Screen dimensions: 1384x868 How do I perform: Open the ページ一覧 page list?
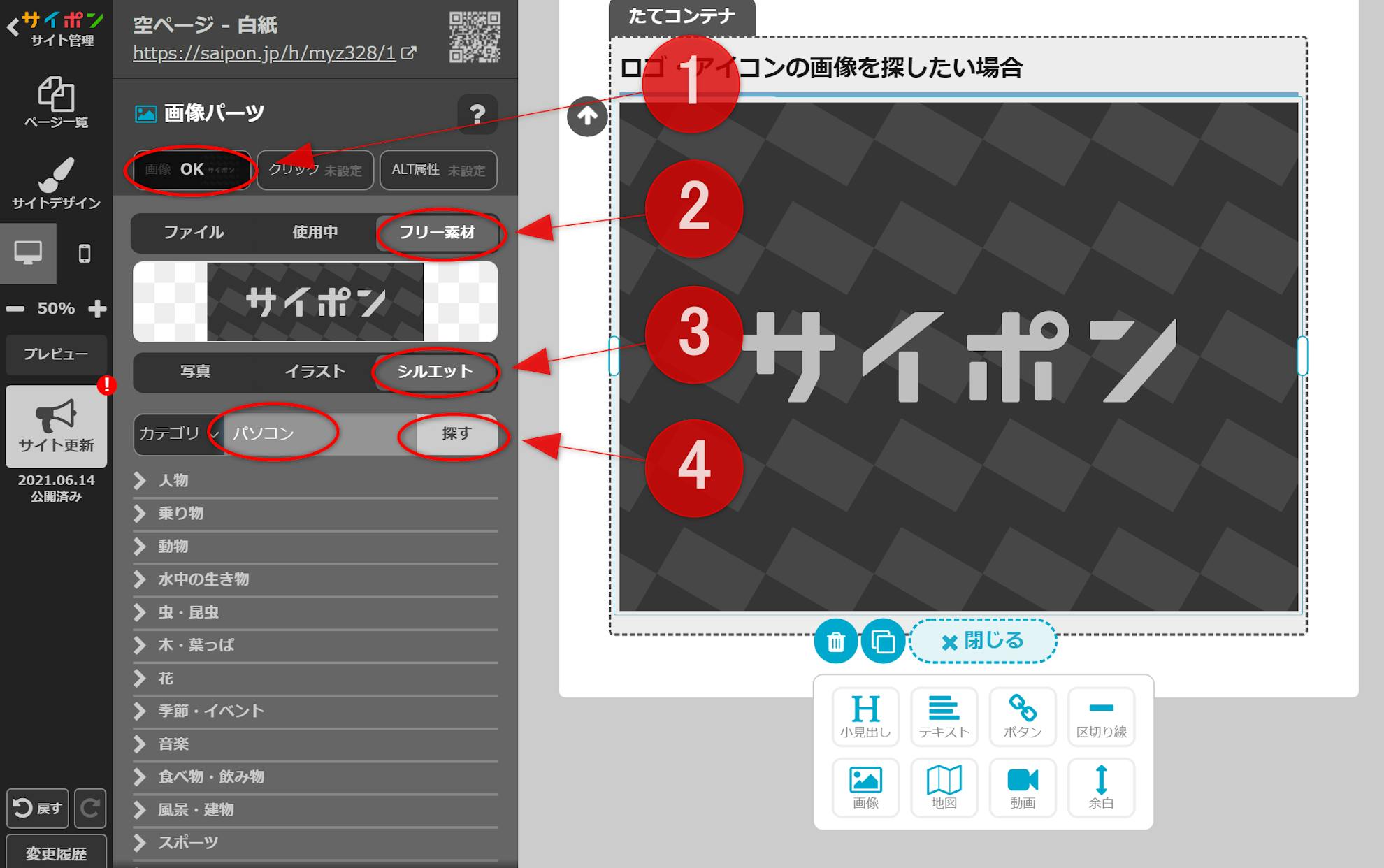pos(56,102)
